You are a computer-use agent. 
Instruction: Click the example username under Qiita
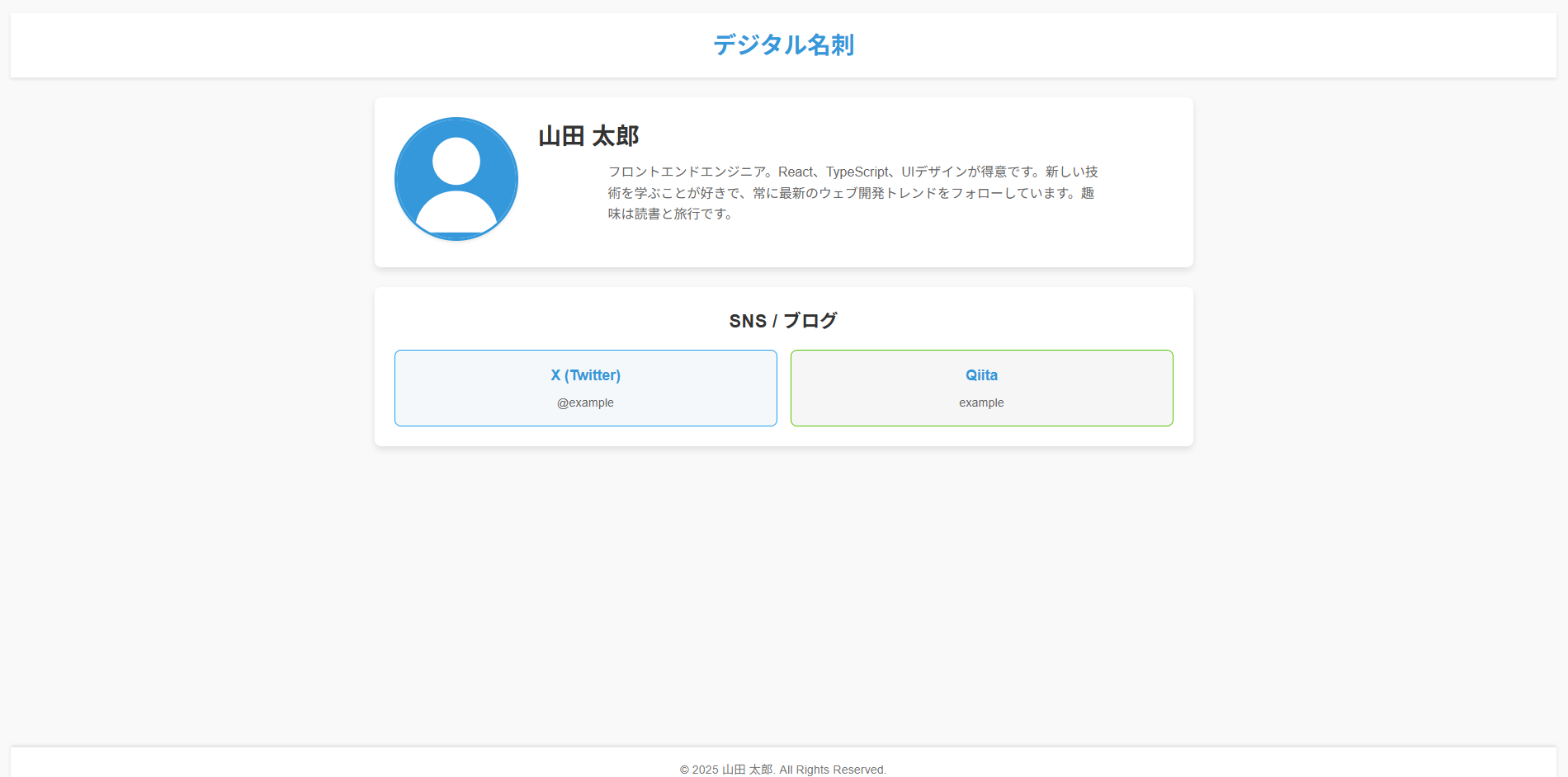click(981, 403)
